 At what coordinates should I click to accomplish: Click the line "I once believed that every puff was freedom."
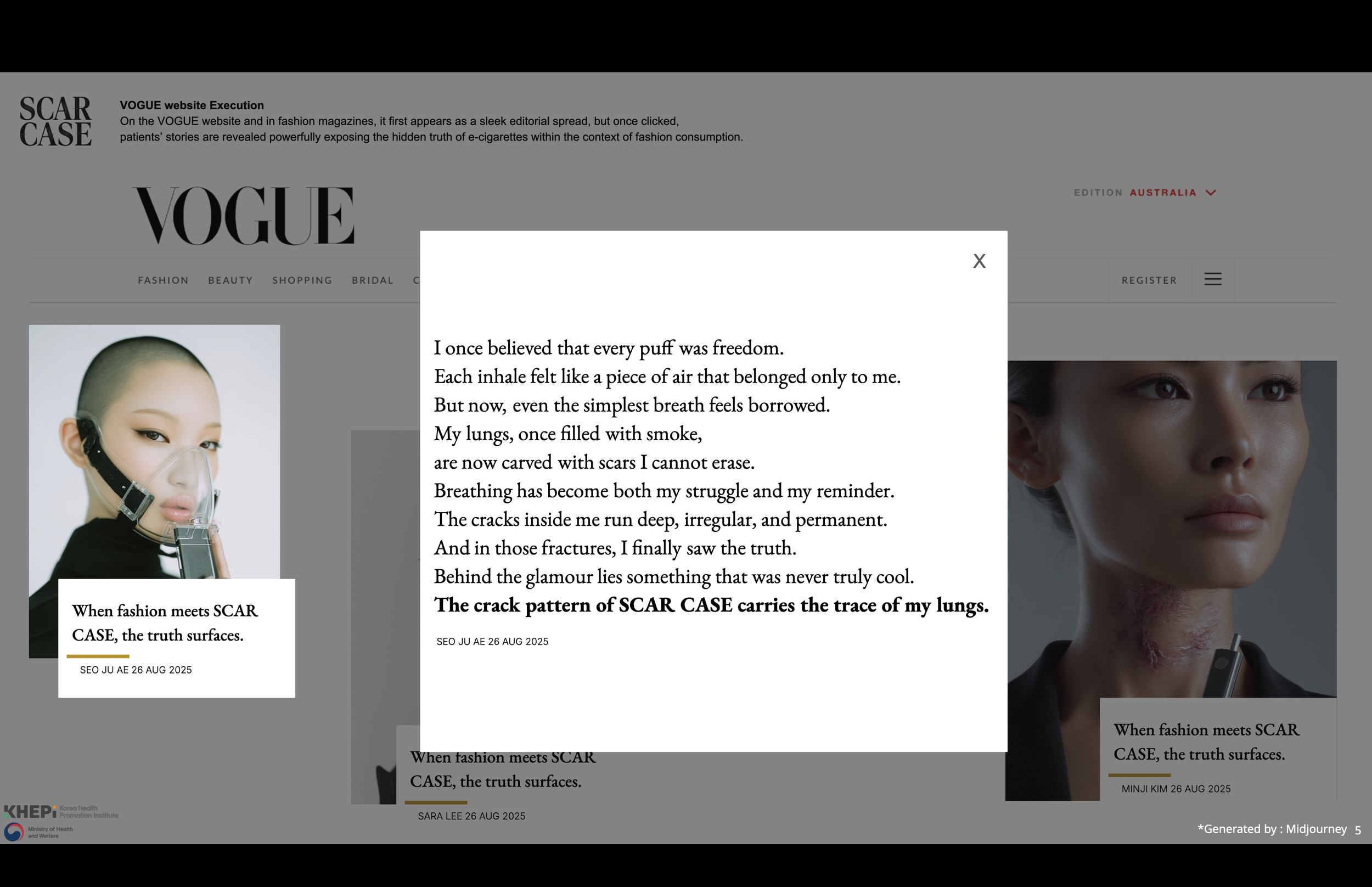tap(609, 348)
